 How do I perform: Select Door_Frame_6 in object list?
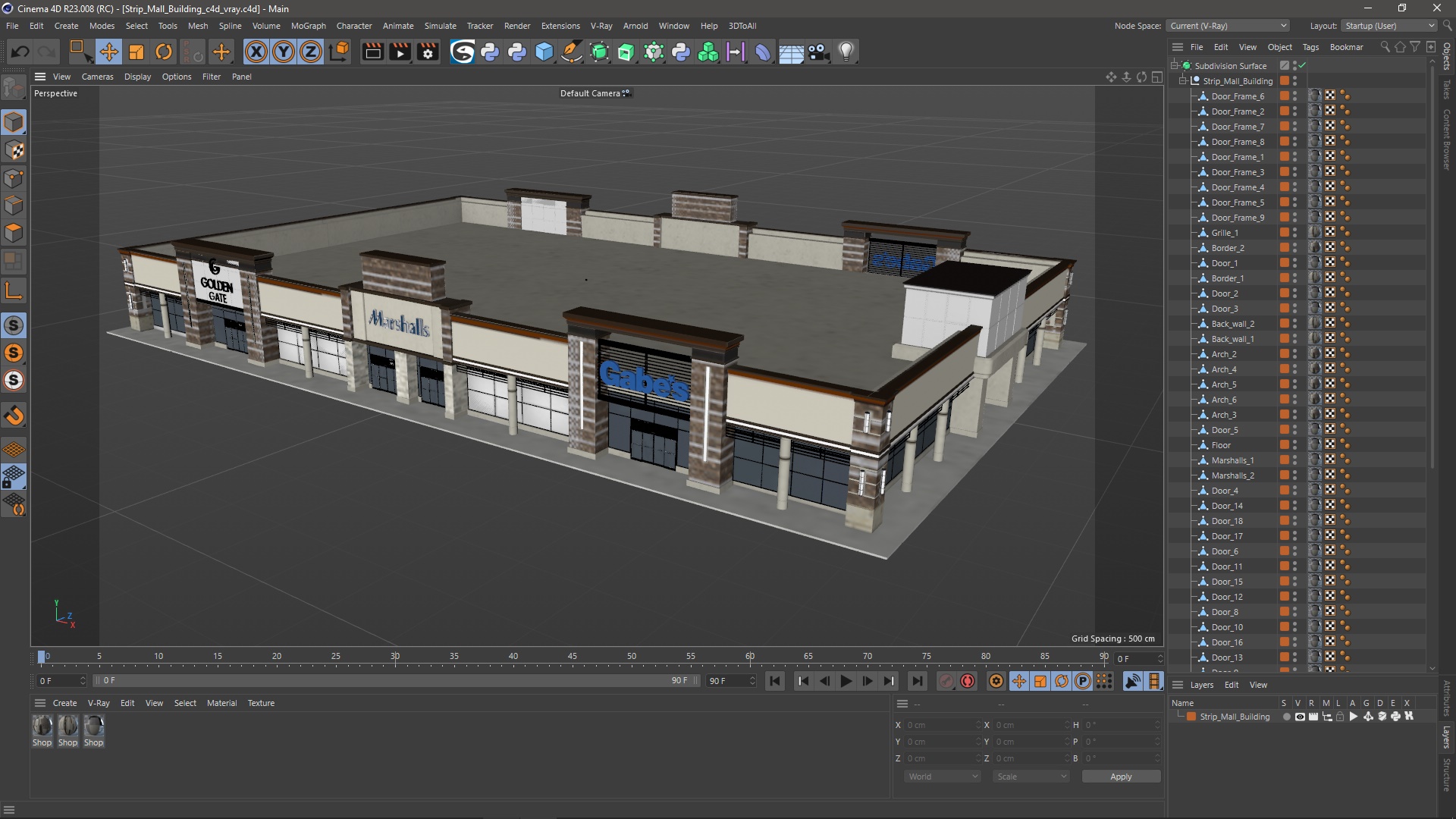(1237, 96)
